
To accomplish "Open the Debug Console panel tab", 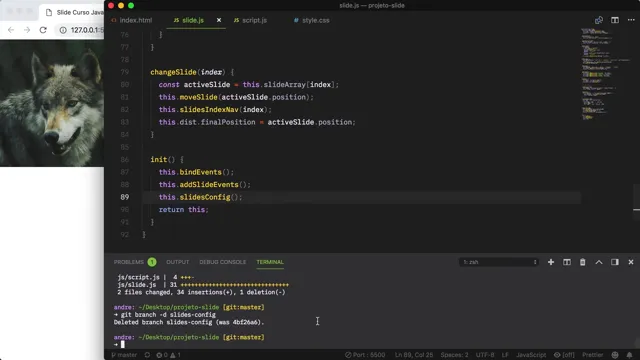I will (222, 262).
